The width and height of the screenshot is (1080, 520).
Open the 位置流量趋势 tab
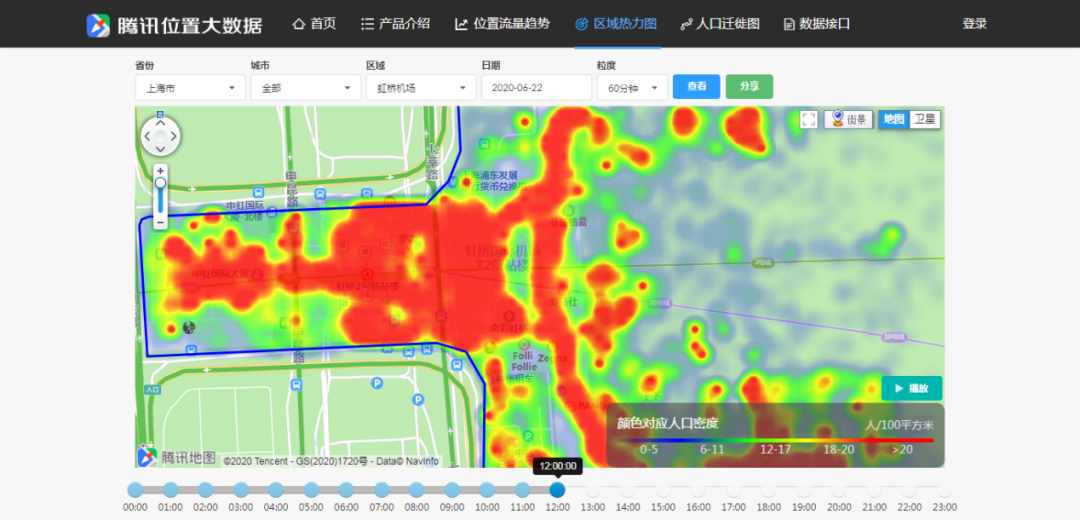pyautogui.click(x=502, y=24)
